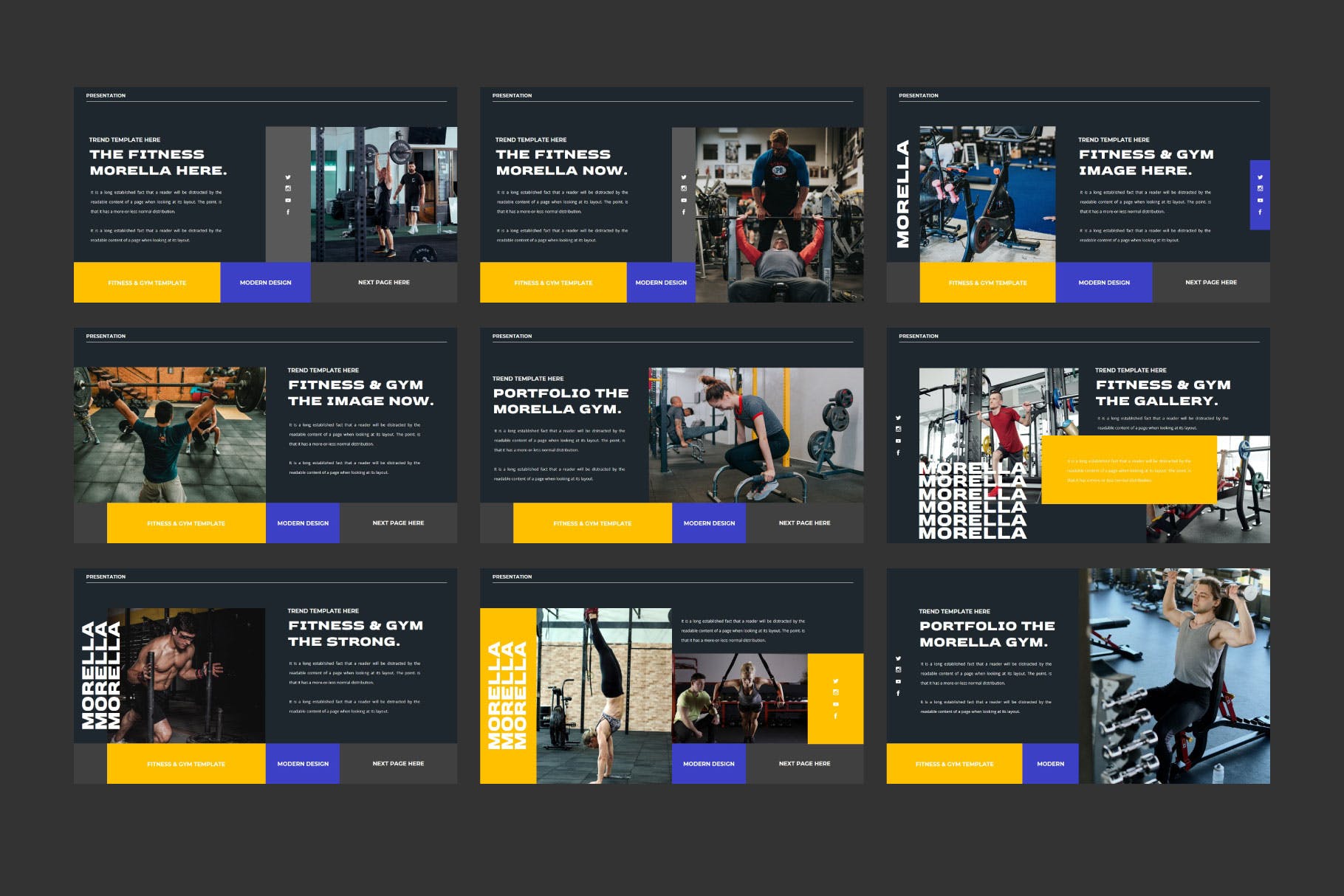
Task: Click 'Modern Design' block on handstand slide
Action: (x=709, y=764)
